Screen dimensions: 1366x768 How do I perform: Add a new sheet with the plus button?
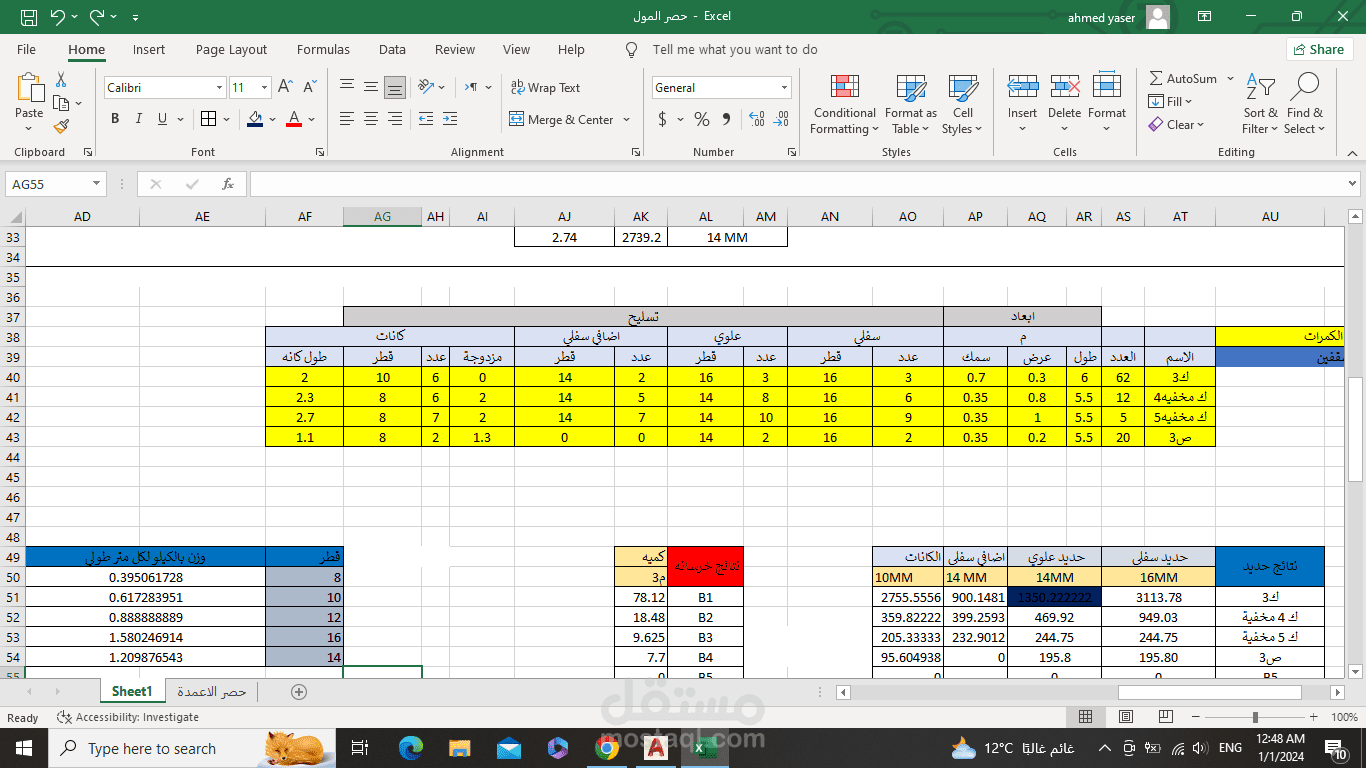click(x=298, y=691)
